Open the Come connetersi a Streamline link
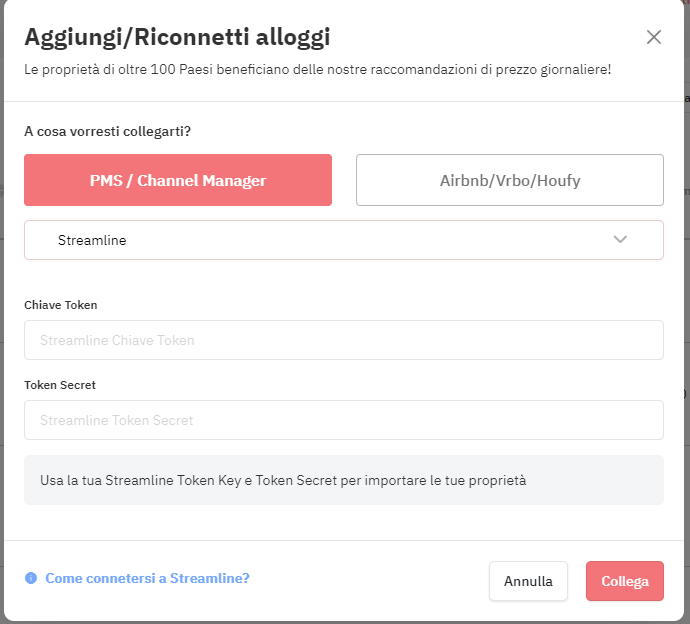Viewport: 690px width, 624px height. coord(147,578)
